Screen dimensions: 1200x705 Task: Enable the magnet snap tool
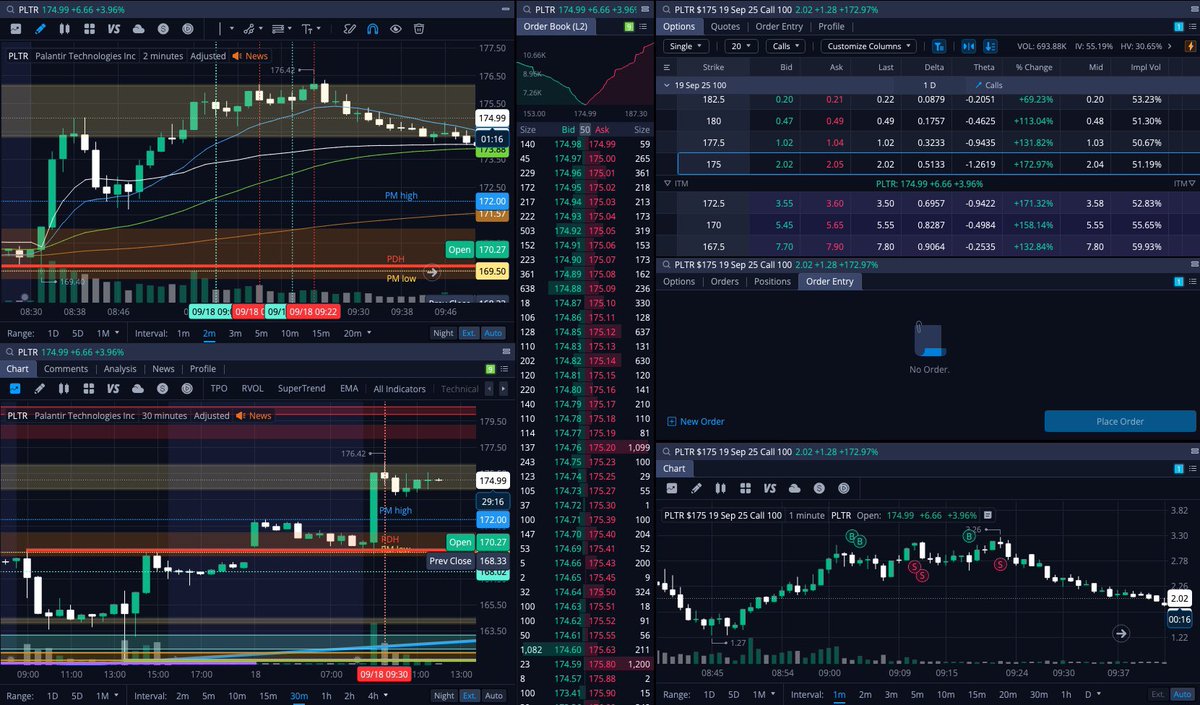[372, 28]
